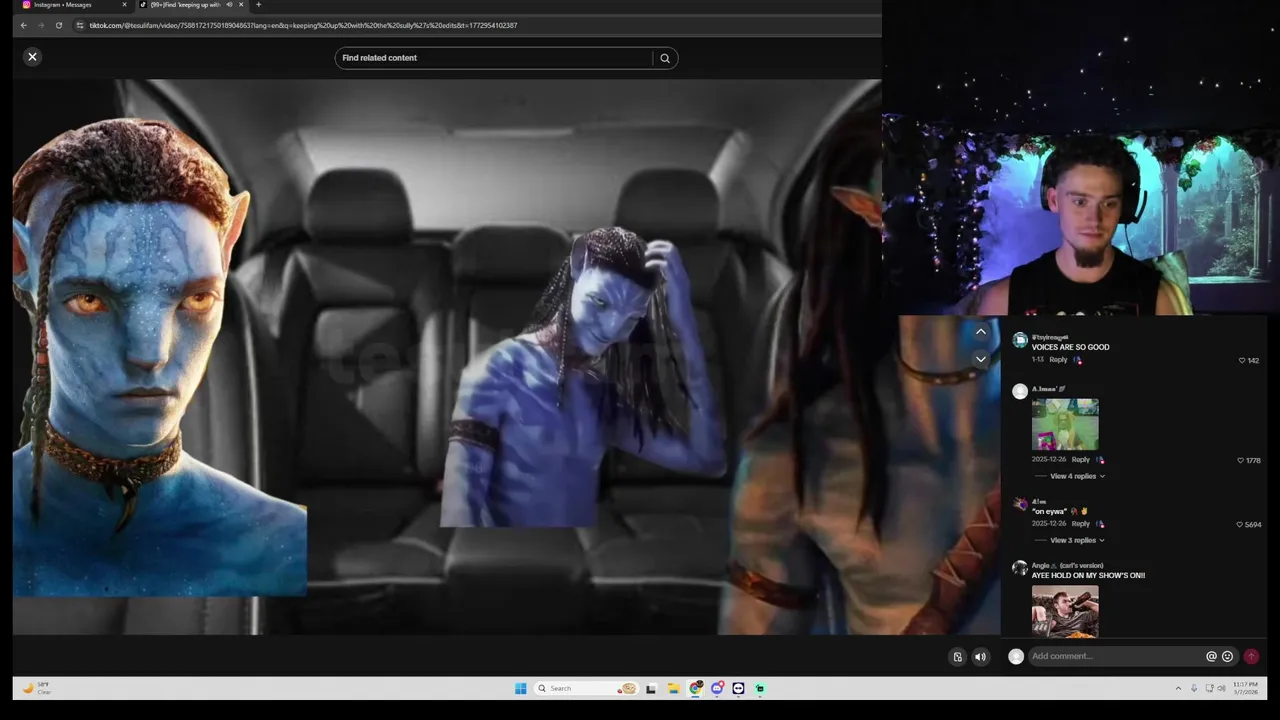Like the comment with 1778 likes
This screenshot has height=720, width=1280.
tap(1241, 460)
